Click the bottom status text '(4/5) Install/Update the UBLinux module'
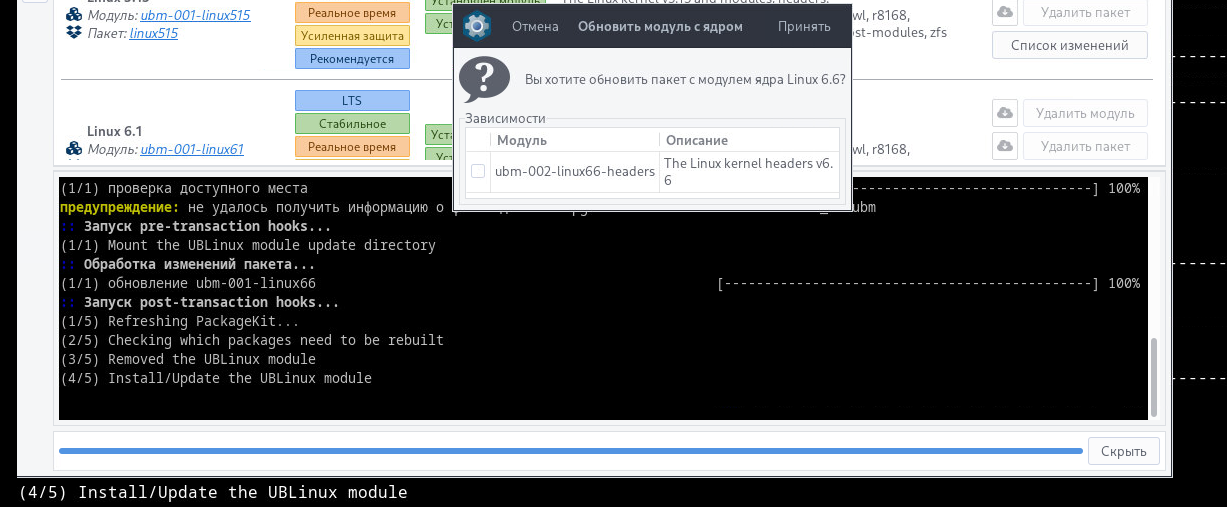This screenshot has height=507, width=1227. tap(213, 493)
